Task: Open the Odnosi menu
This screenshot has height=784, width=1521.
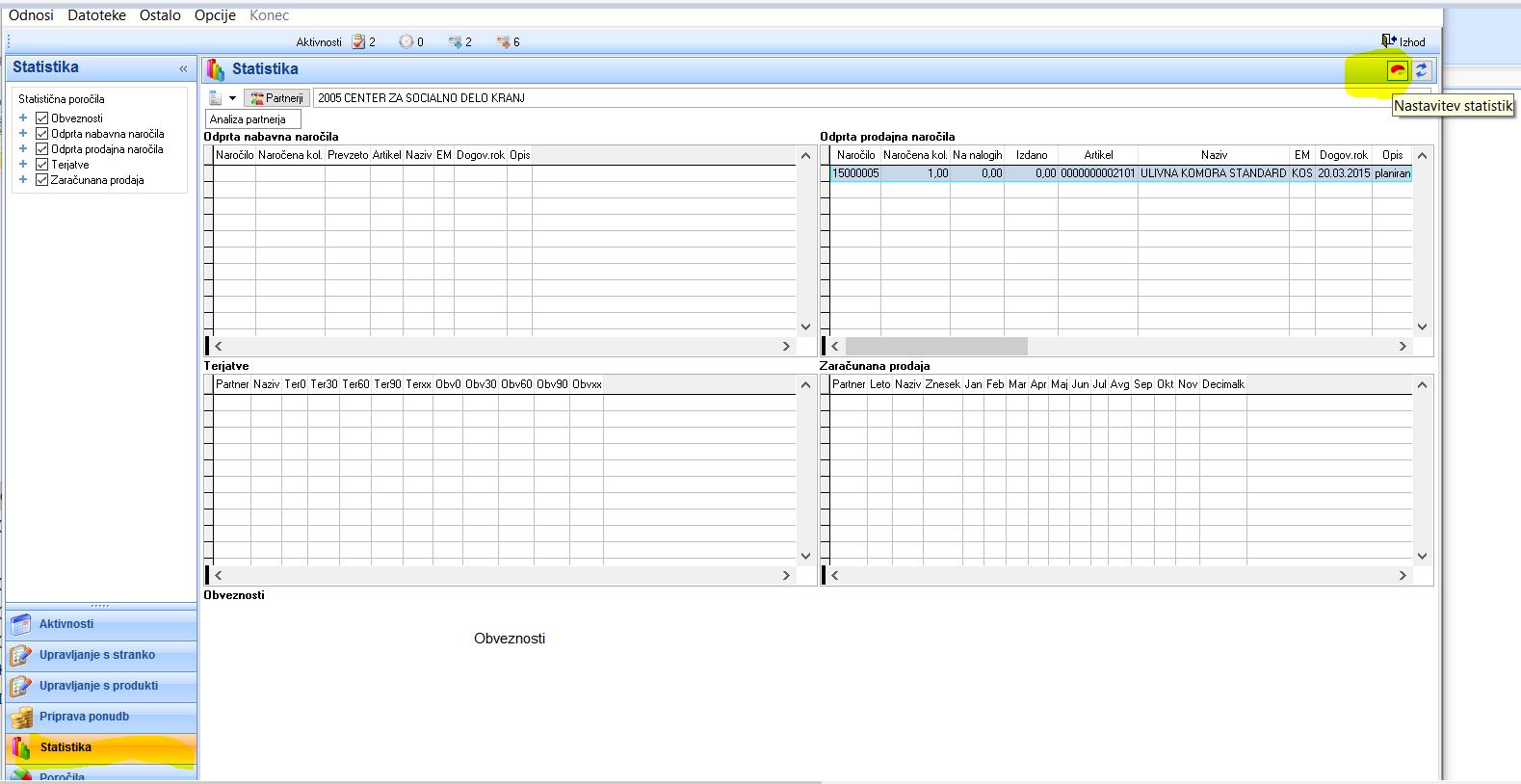Action: [x=31, y=15]
